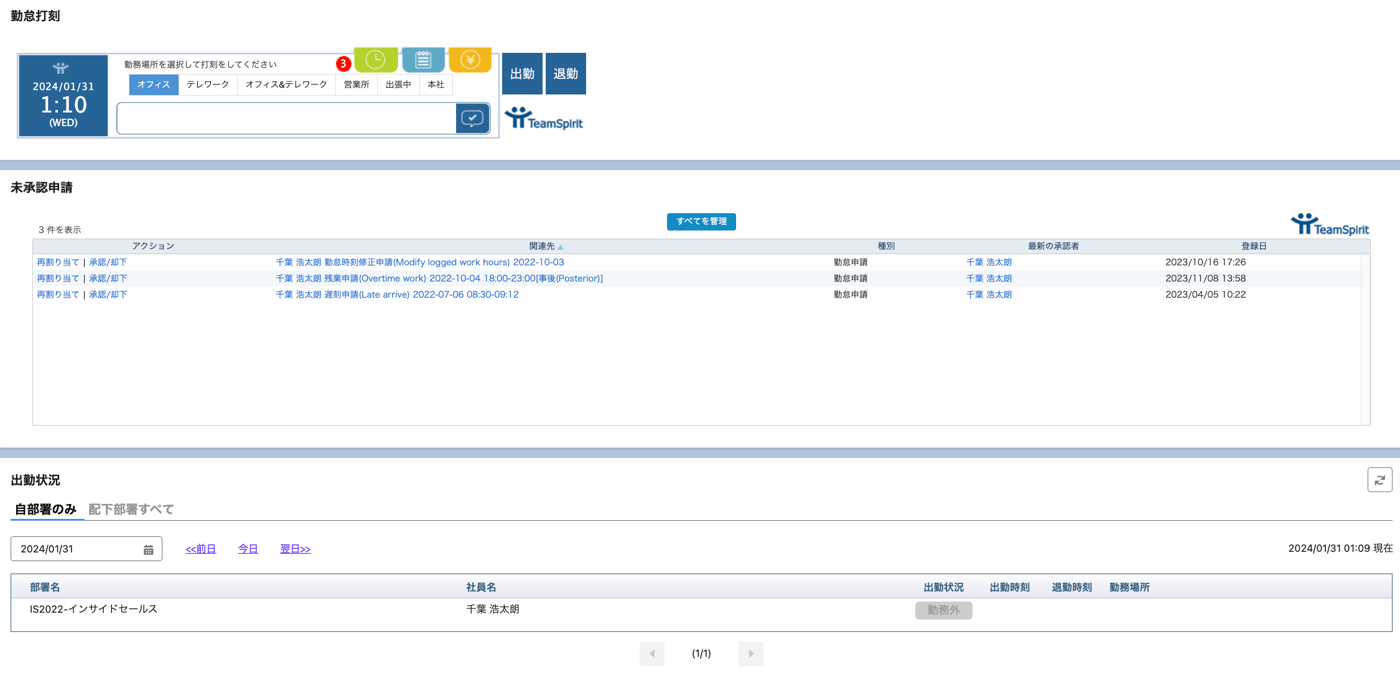This screenshot has height=673, width=1400.
Task: Sort by 最新の承認者 column header
Action: coord(1053,246)
